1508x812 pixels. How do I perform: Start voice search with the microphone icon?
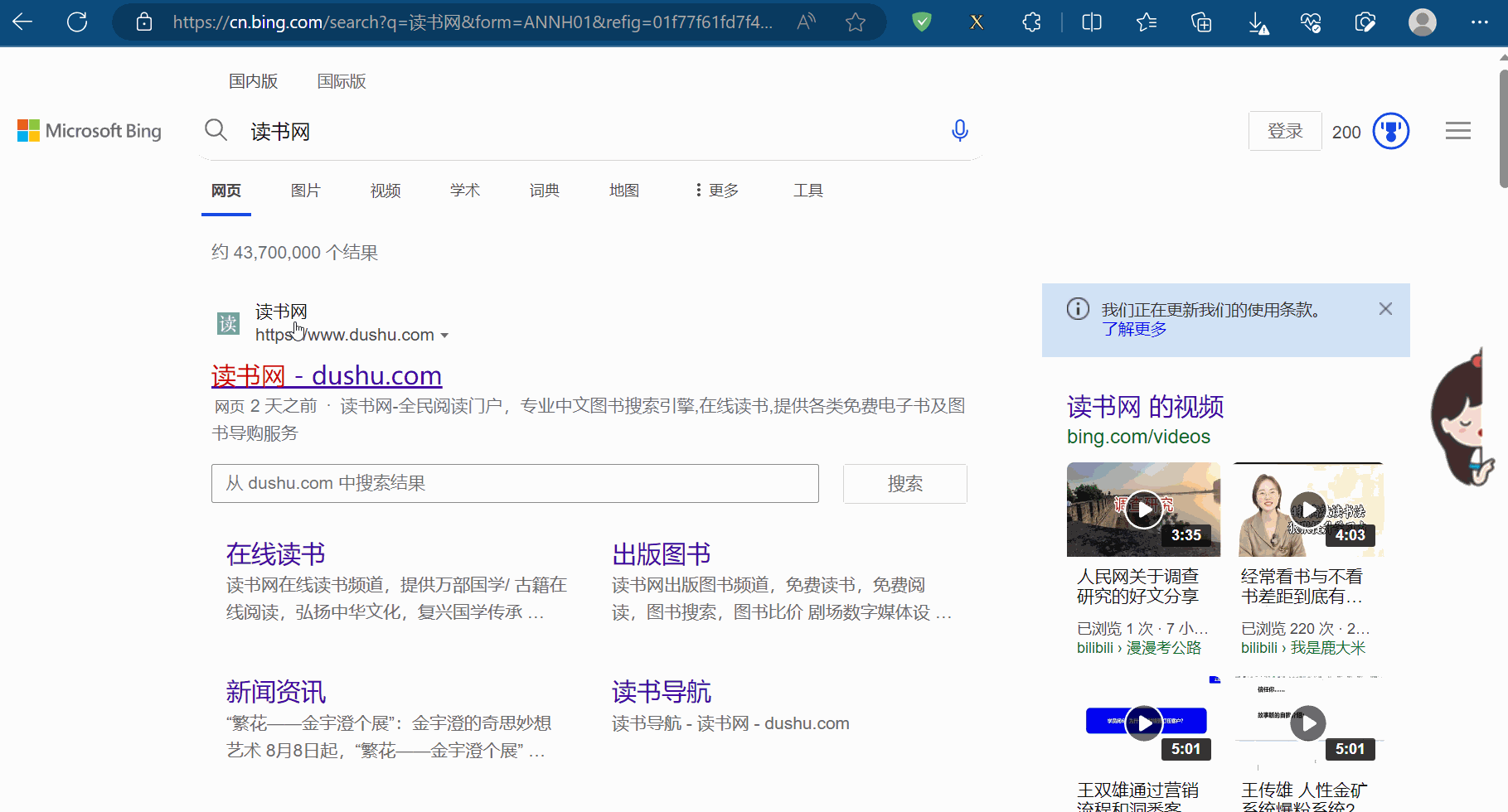click(960, 130)
